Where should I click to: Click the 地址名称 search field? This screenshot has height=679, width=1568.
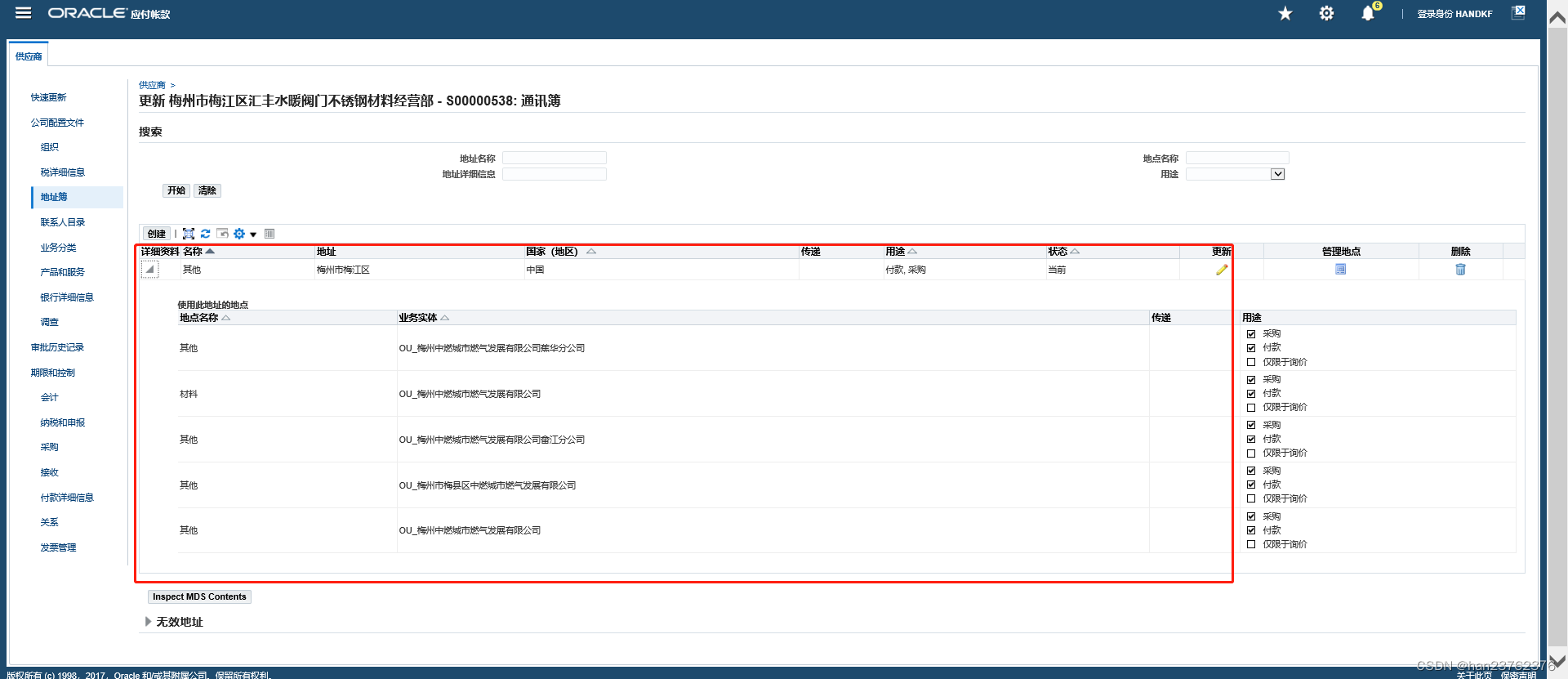coord(554,158)
